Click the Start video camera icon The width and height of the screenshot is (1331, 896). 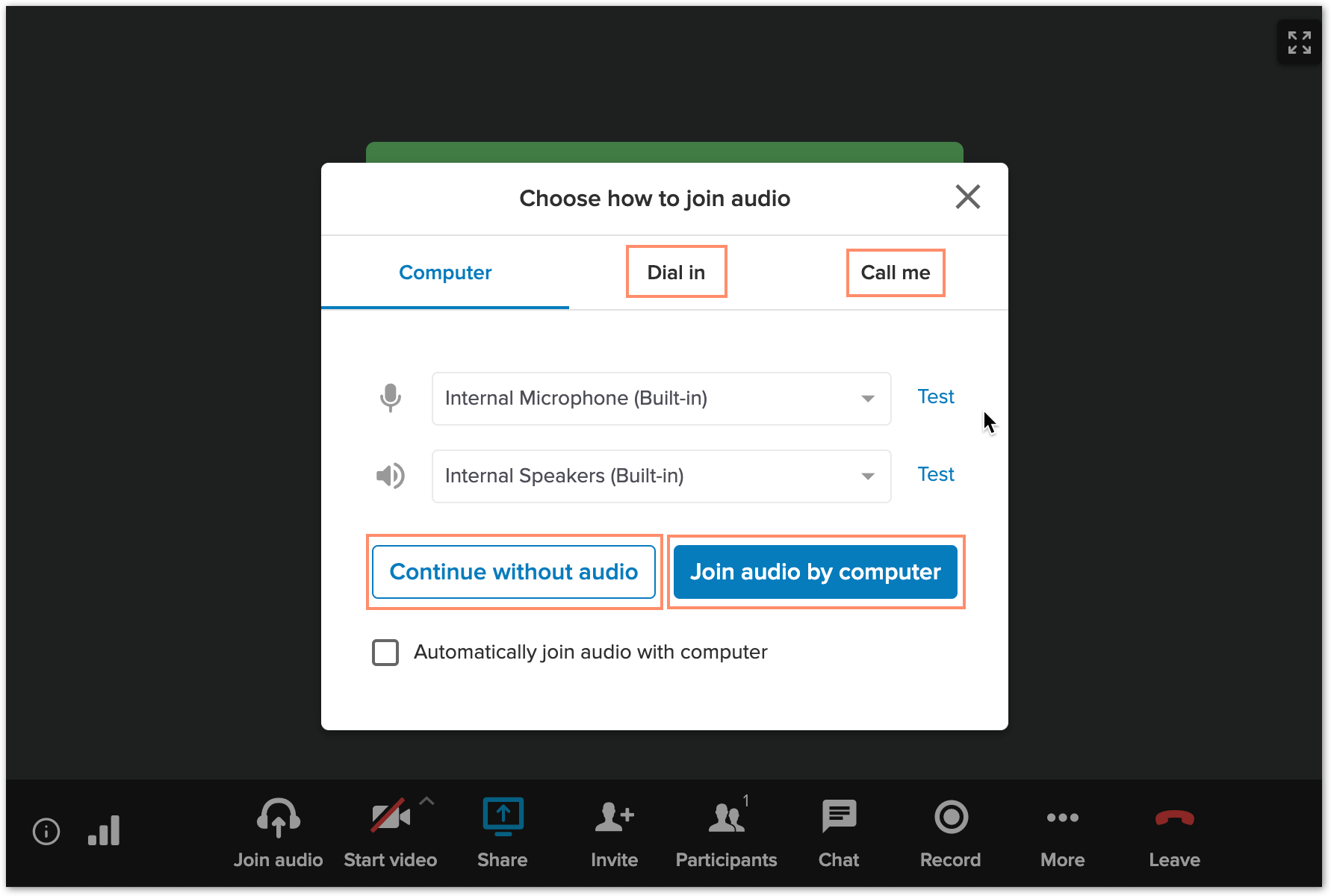[391, 816]
